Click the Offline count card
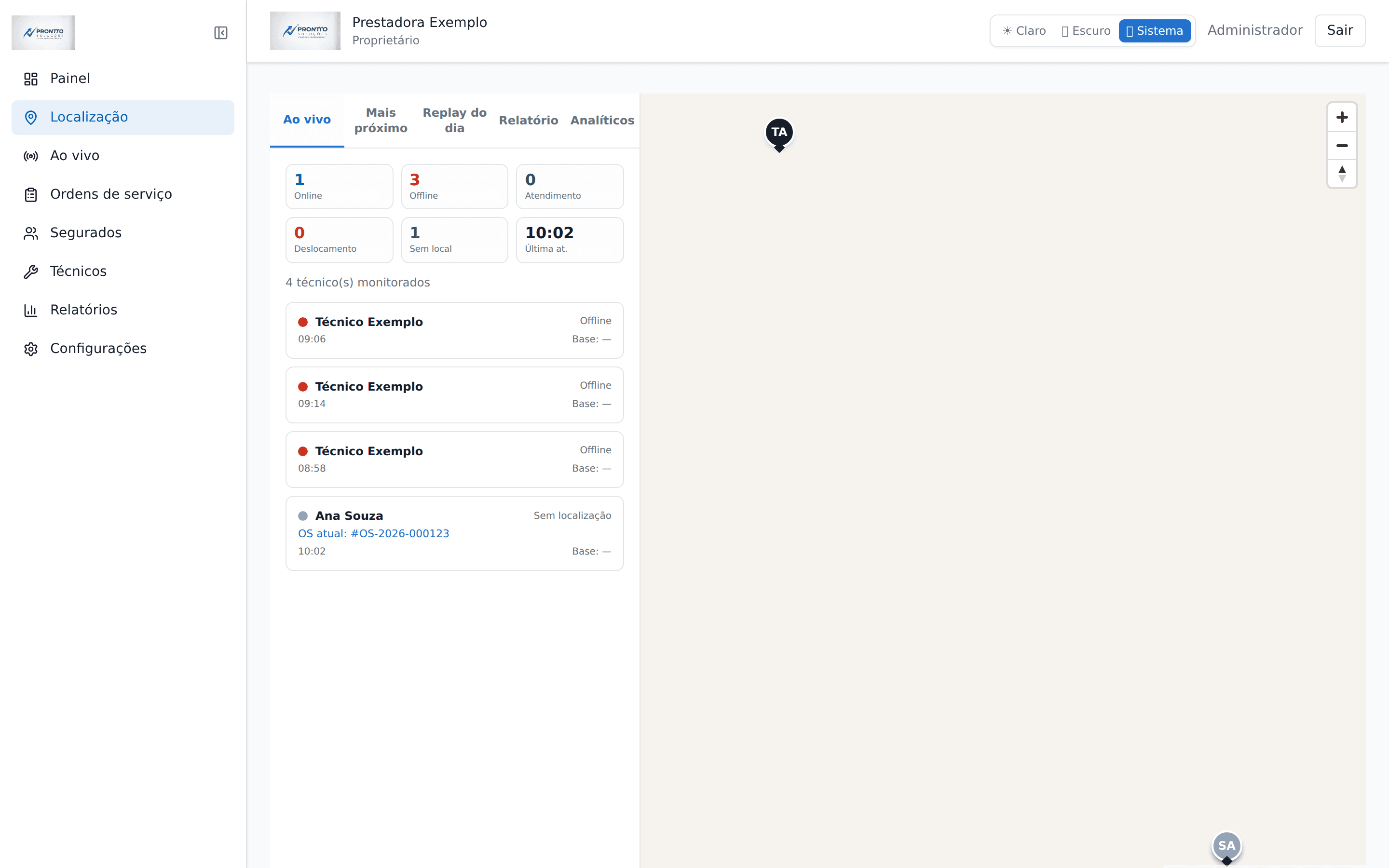Image resolution: width=1389 pixels, height=868 pixels. [455, 187]
